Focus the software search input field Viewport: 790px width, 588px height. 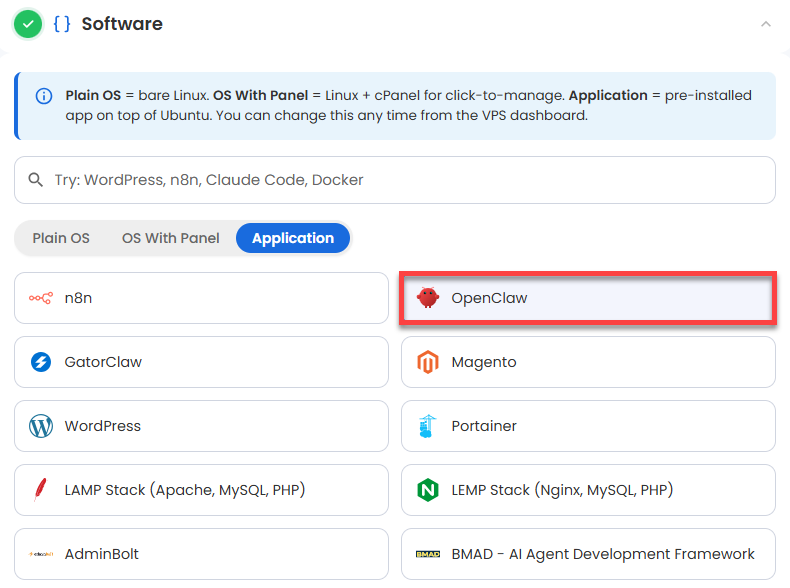pyautogui.click(x=395, y=180)
